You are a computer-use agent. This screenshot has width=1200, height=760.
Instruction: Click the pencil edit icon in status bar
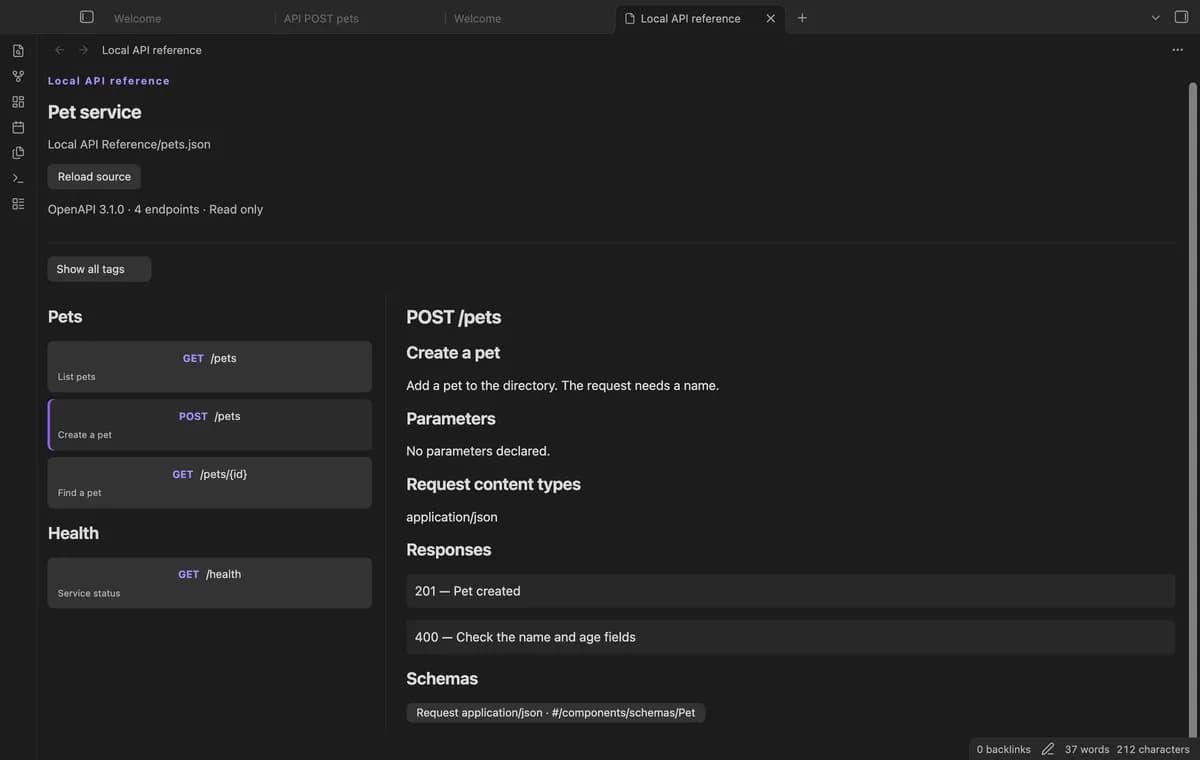coord(1048,749)
